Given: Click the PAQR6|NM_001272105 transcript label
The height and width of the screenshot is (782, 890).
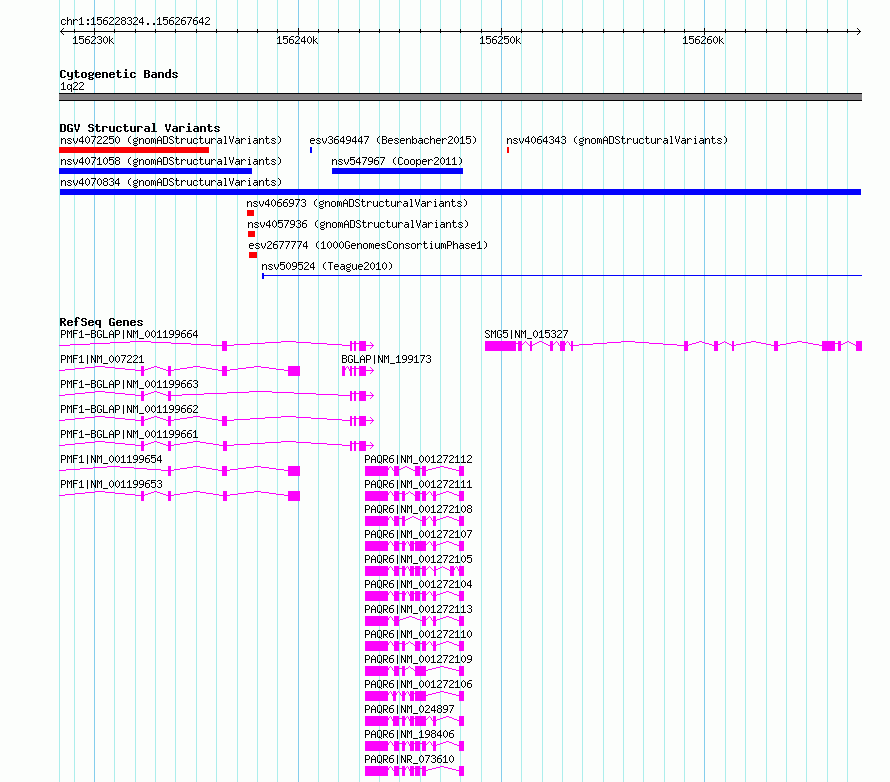Looking at the screenshot, I should [x=418, y=559].
